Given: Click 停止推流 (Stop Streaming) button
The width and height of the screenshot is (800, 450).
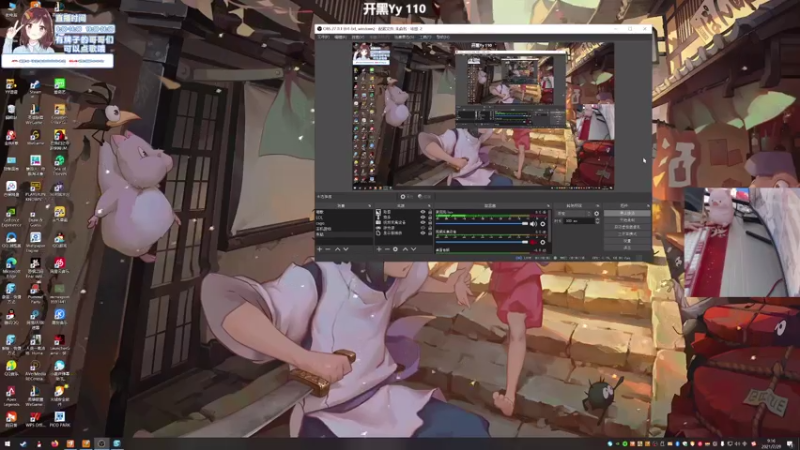Looking at the screenshot, I should tap(627, 213).
